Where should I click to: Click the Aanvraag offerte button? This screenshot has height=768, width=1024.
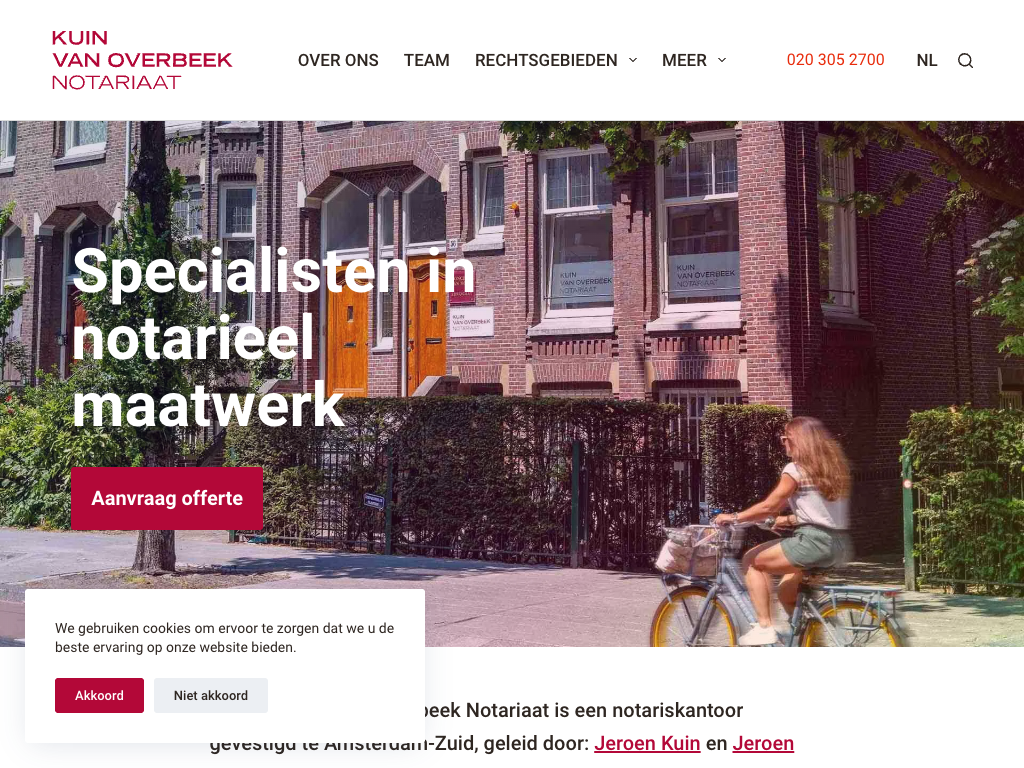(167, 498)
